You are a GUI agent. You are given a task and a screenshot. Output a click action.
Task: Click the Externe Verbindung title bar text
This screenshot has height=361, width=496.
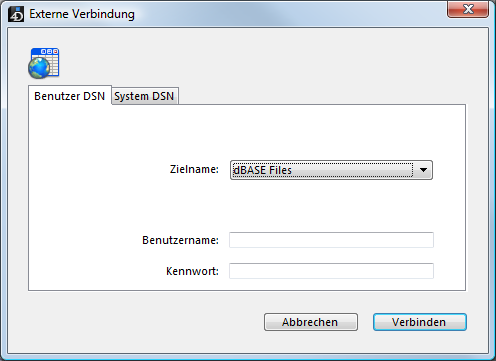[82, 14]
